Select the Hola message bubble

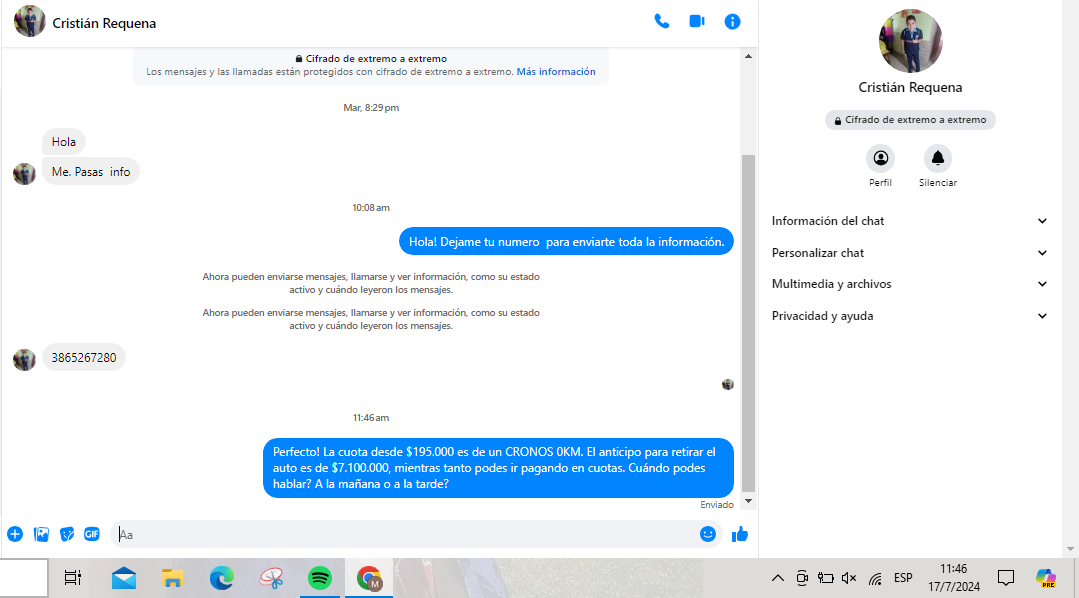(x=64, y=142)
